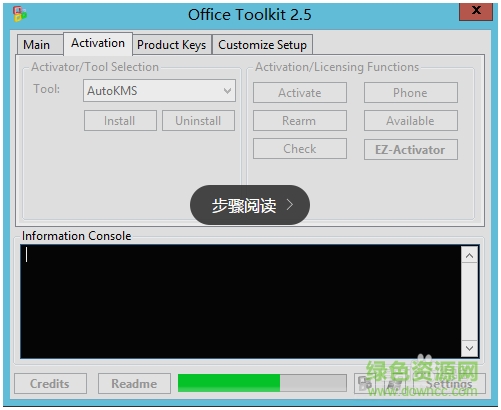Click the Install button

(x=120, y=121)
